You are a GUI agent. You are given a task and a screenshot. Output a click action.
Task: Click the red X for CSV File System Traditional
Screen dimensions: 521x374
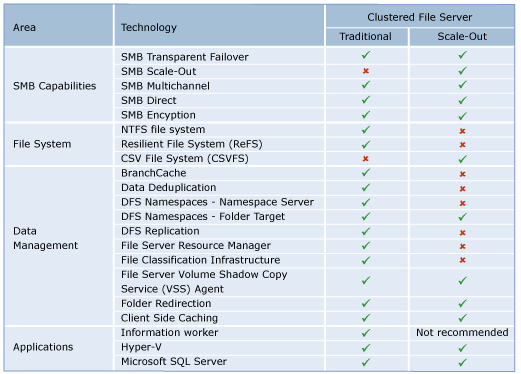click(366, 159)
